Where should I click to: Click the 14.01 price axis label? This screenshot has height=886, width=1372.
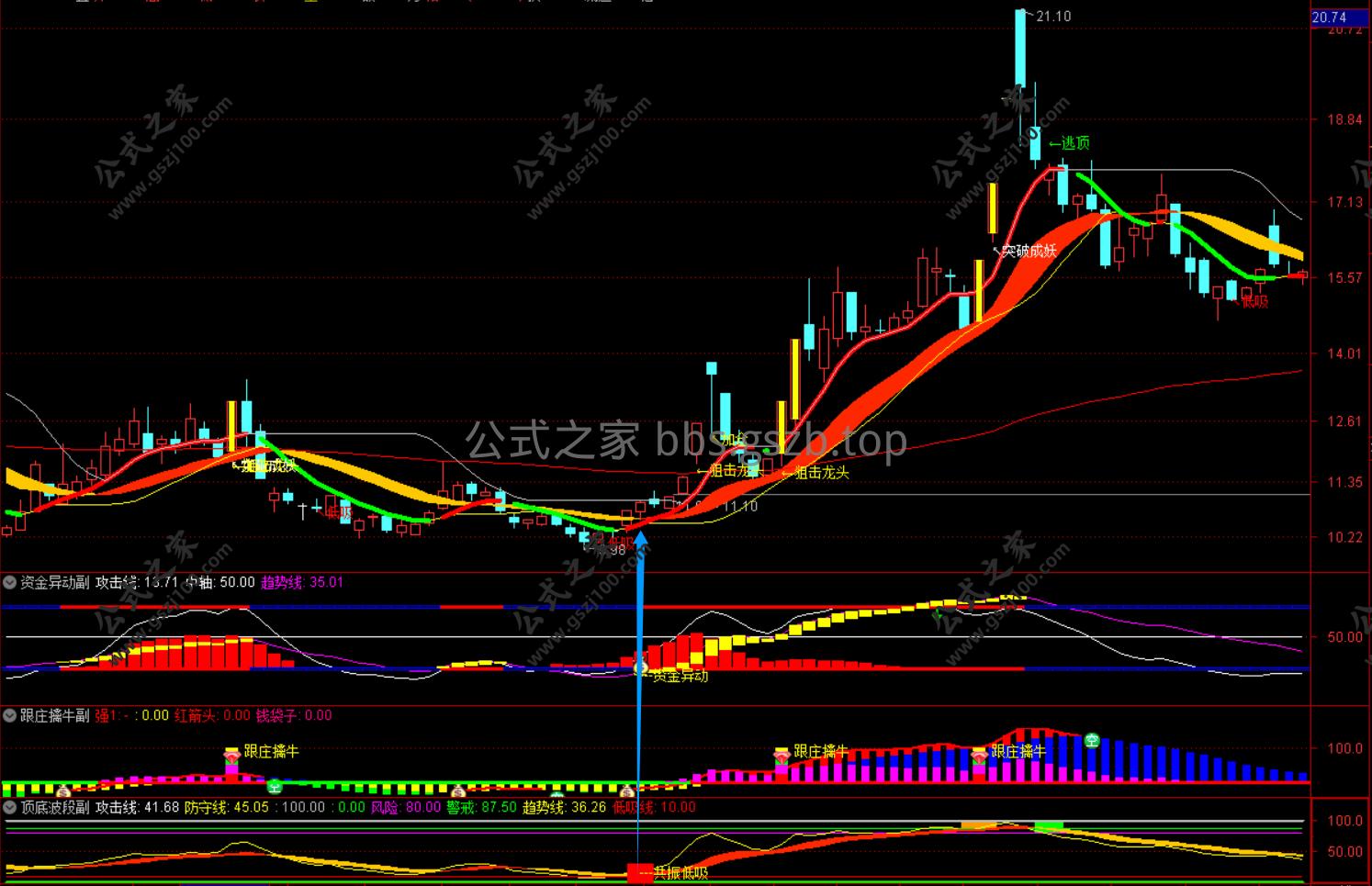point(1344,353)
